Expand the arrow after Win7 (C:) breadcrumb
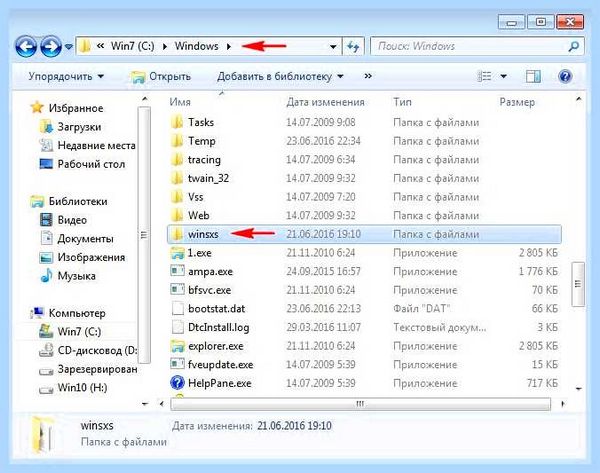 [165, 47]
